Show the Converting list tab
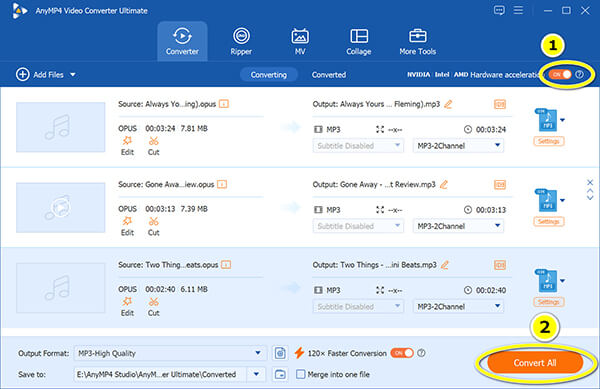This screenshot has height=389, width=600. click(x=269, y=75)
